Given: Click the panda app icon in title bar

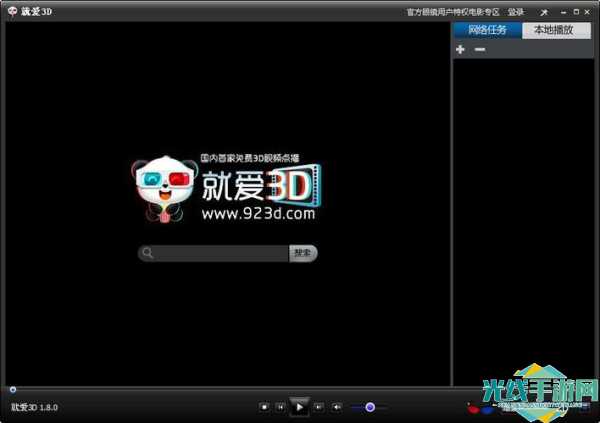Looking at the screenshot, I should (x=12, y=11).
